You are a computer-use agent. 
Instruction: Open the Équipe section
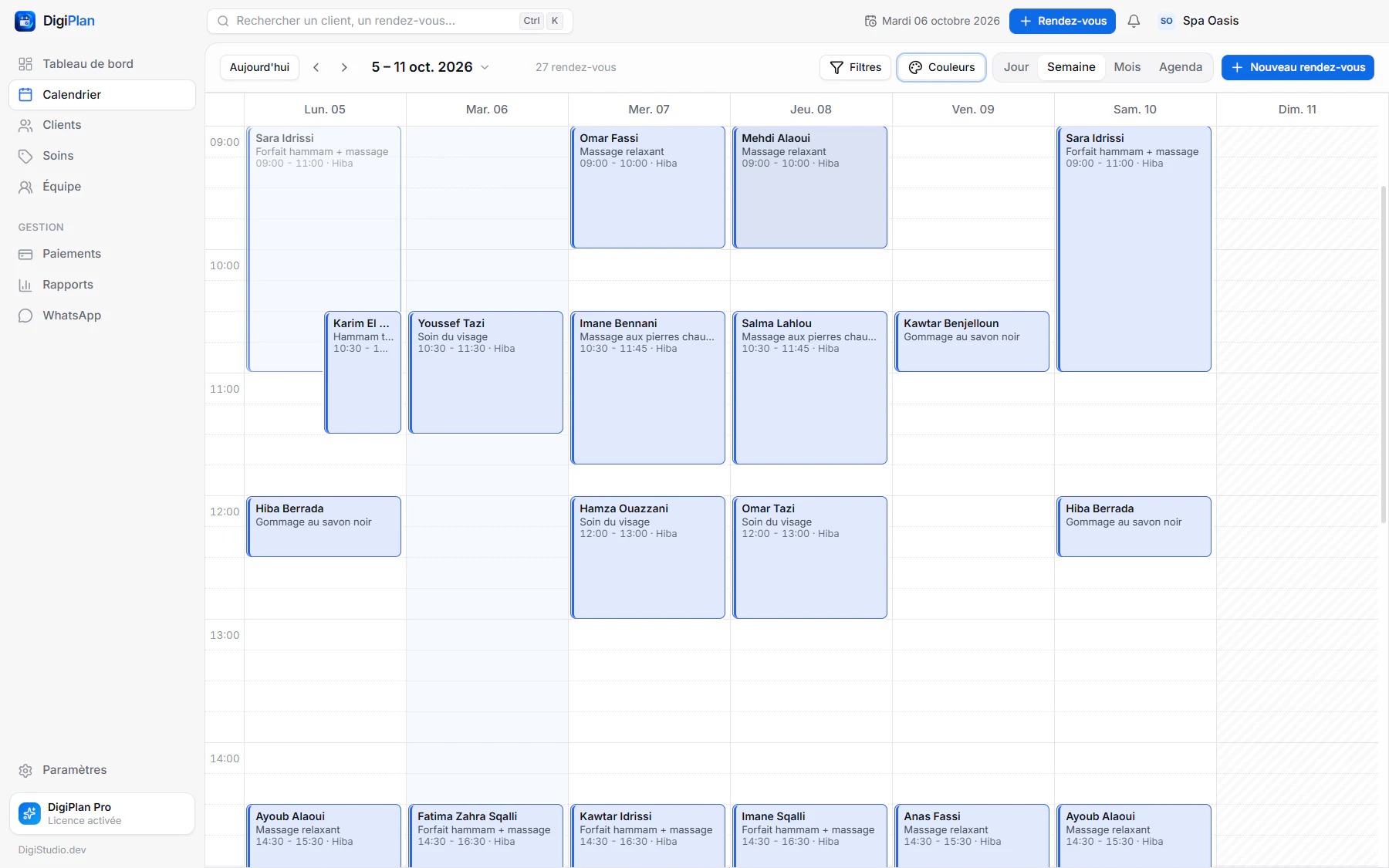102,187
